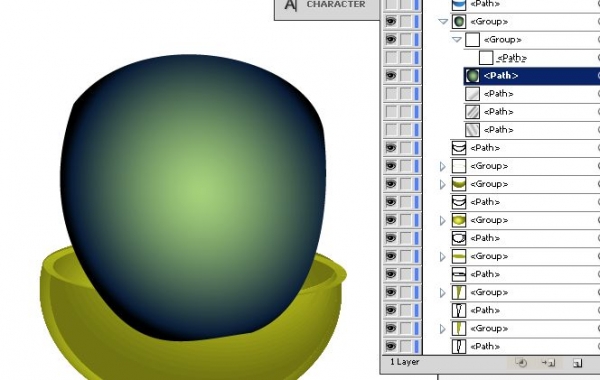Screen dimensions: 600x380
Task: Collapse the nested Group with the white thumbnail
Action: click(457, 40)
